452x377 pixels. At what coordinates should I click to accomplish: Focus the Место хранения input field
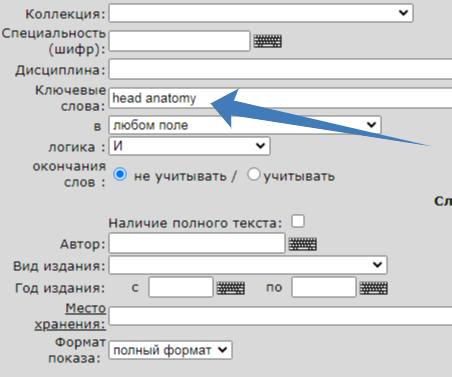(x=280, y=316)
